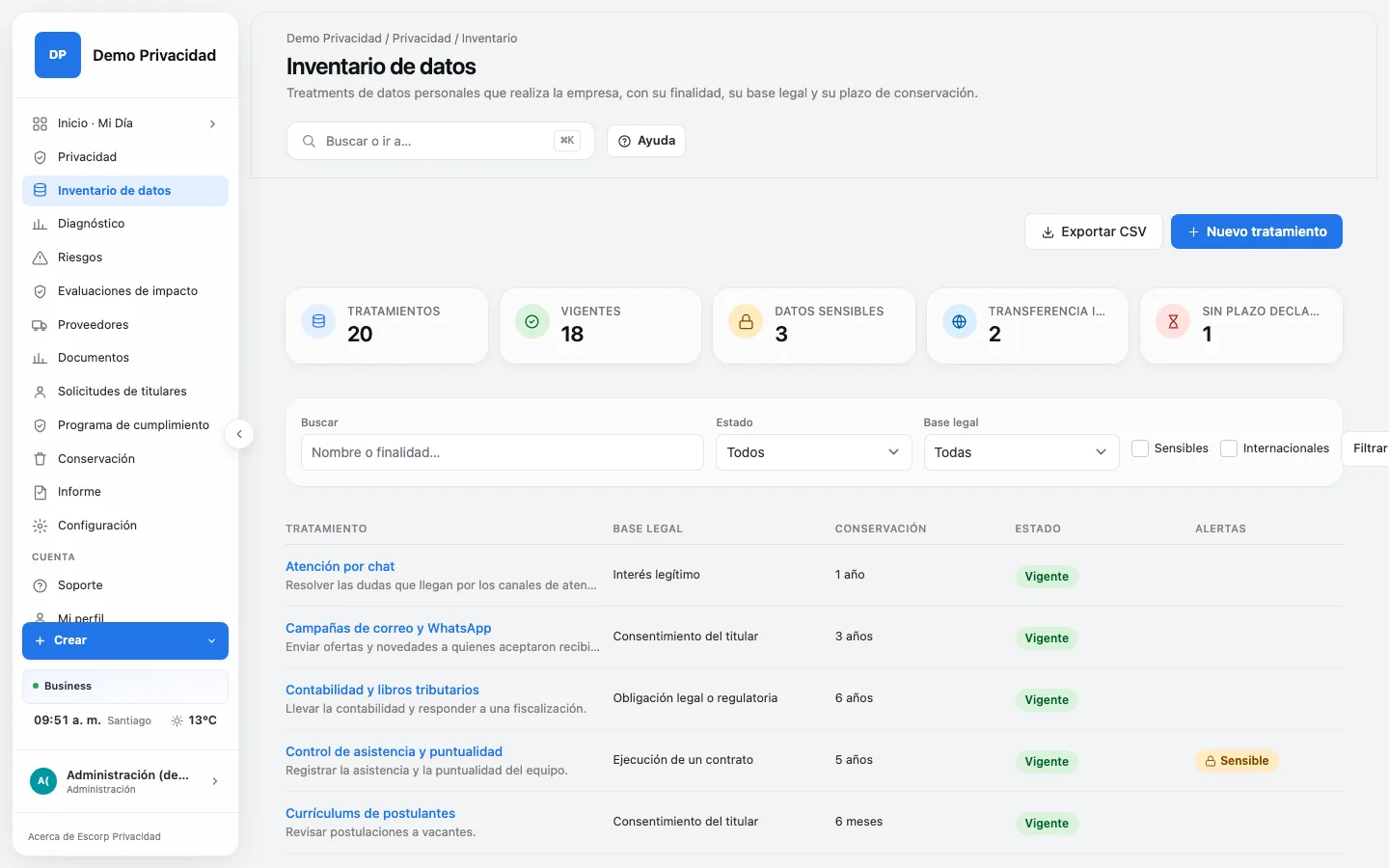This screenshot has width=1389, height=868.
Task: Click the globe icon in Transferencia card
Action: click(959, 321)
